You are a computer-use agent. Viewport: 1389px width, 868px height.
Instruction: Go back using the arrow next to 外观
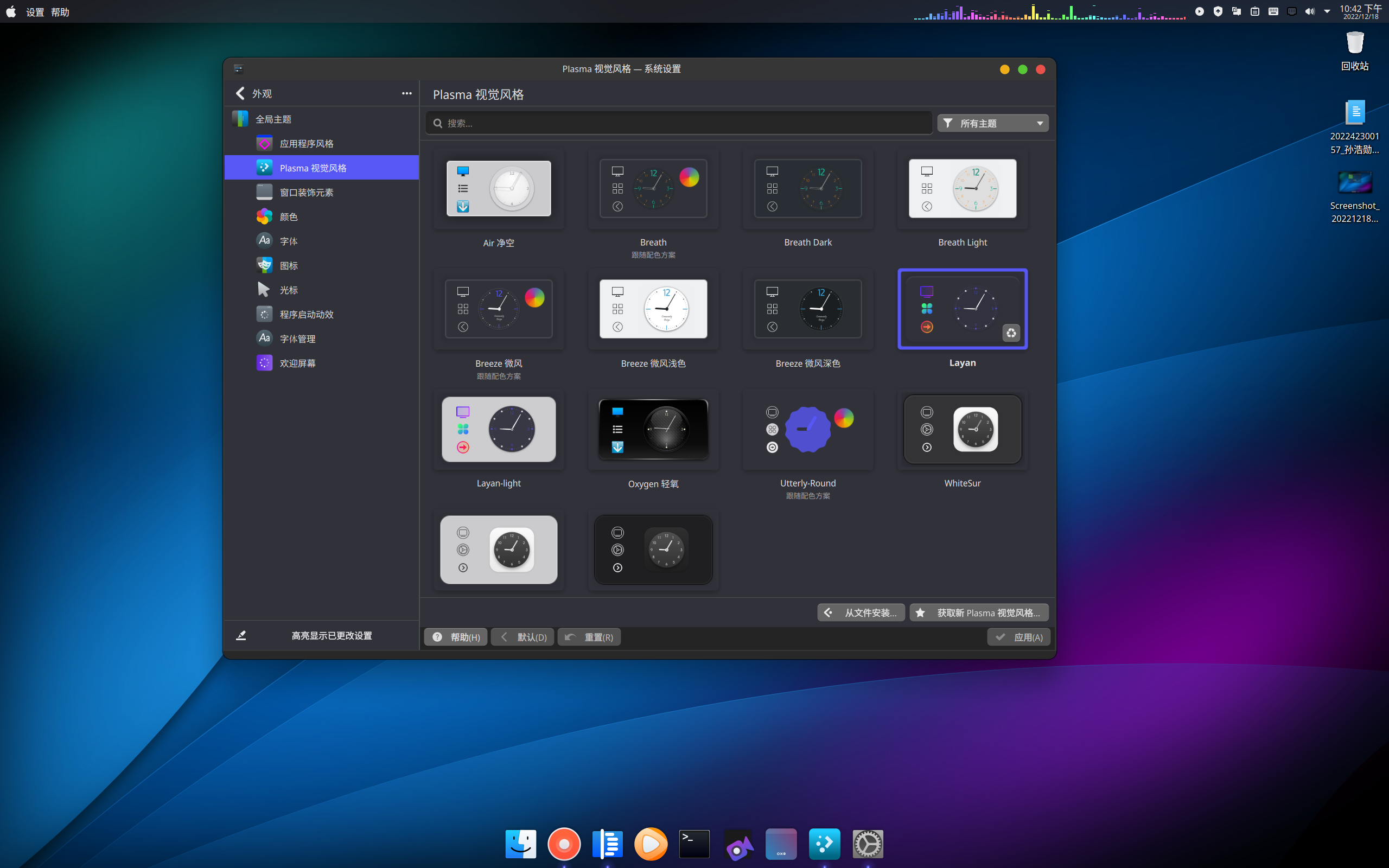click(x=240, y=93)
